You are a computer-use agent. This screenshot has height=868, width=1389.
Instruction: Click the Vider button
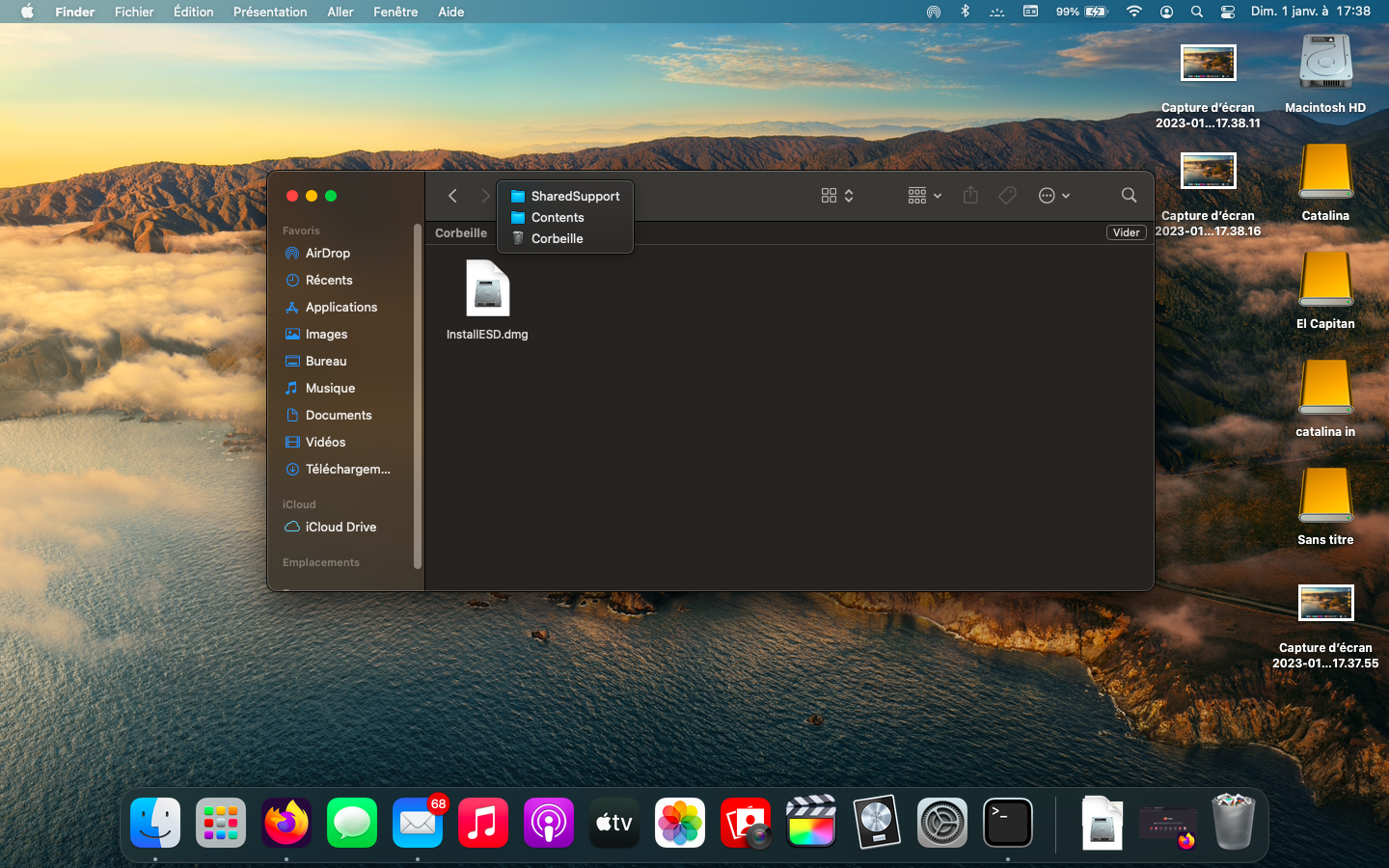click(1126, 232)
